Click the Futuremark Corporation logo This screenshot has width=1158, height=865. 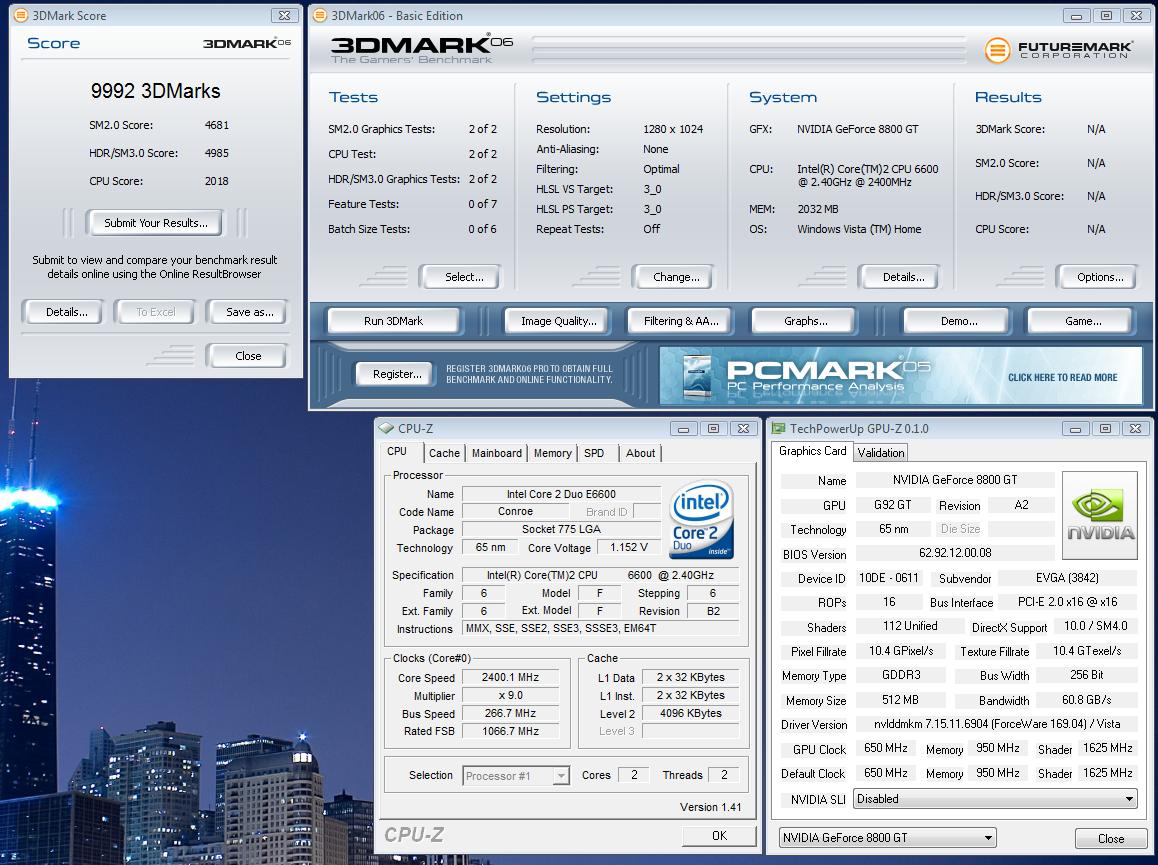coord(1058,50)
